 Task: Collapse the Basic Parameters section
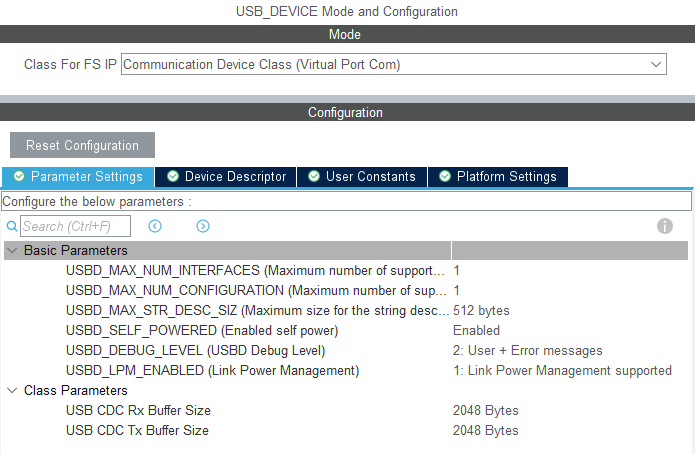pos(12,250)
